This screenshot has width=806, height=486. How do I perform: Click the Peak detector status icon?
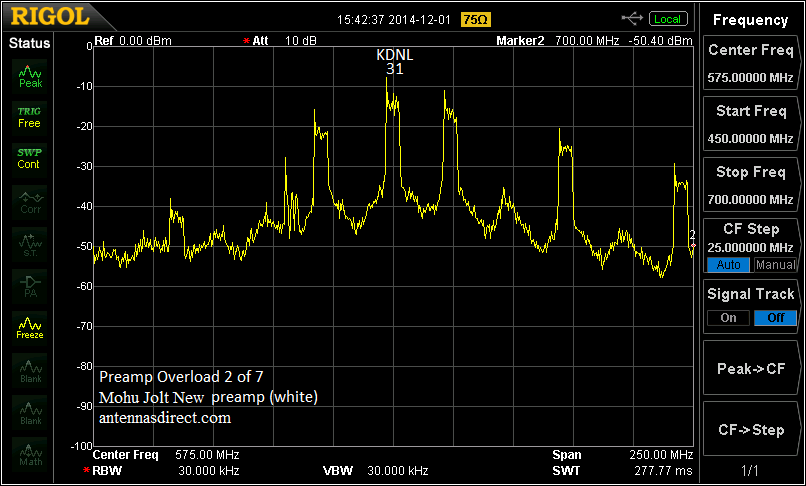(x=30, y=77)
